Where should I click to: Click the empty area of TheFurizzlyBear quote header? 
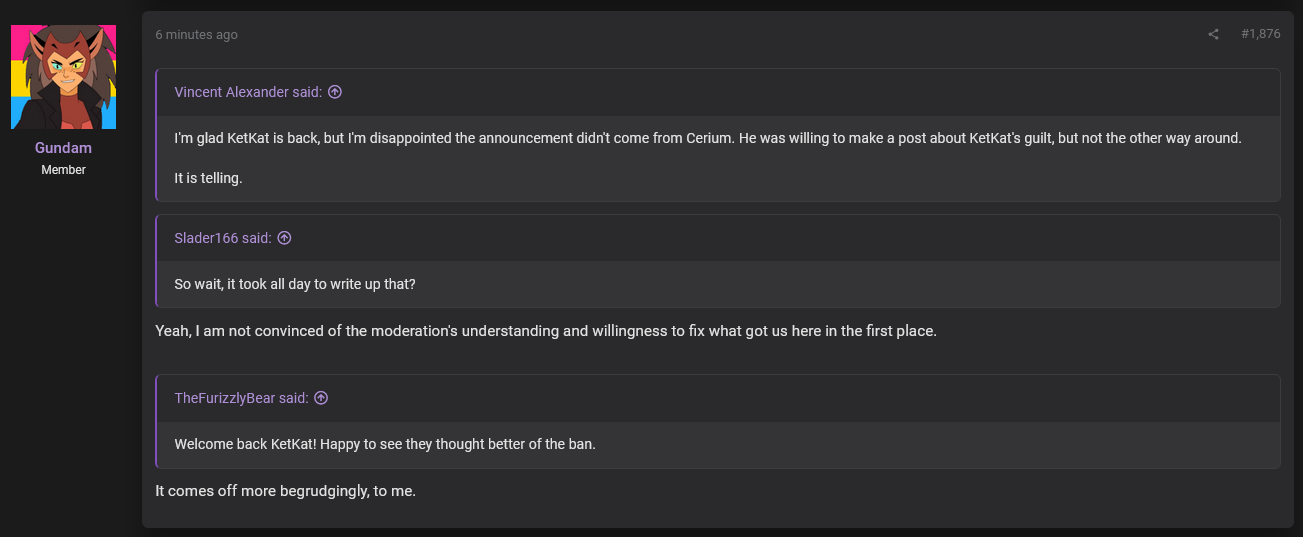click(800, 398)
